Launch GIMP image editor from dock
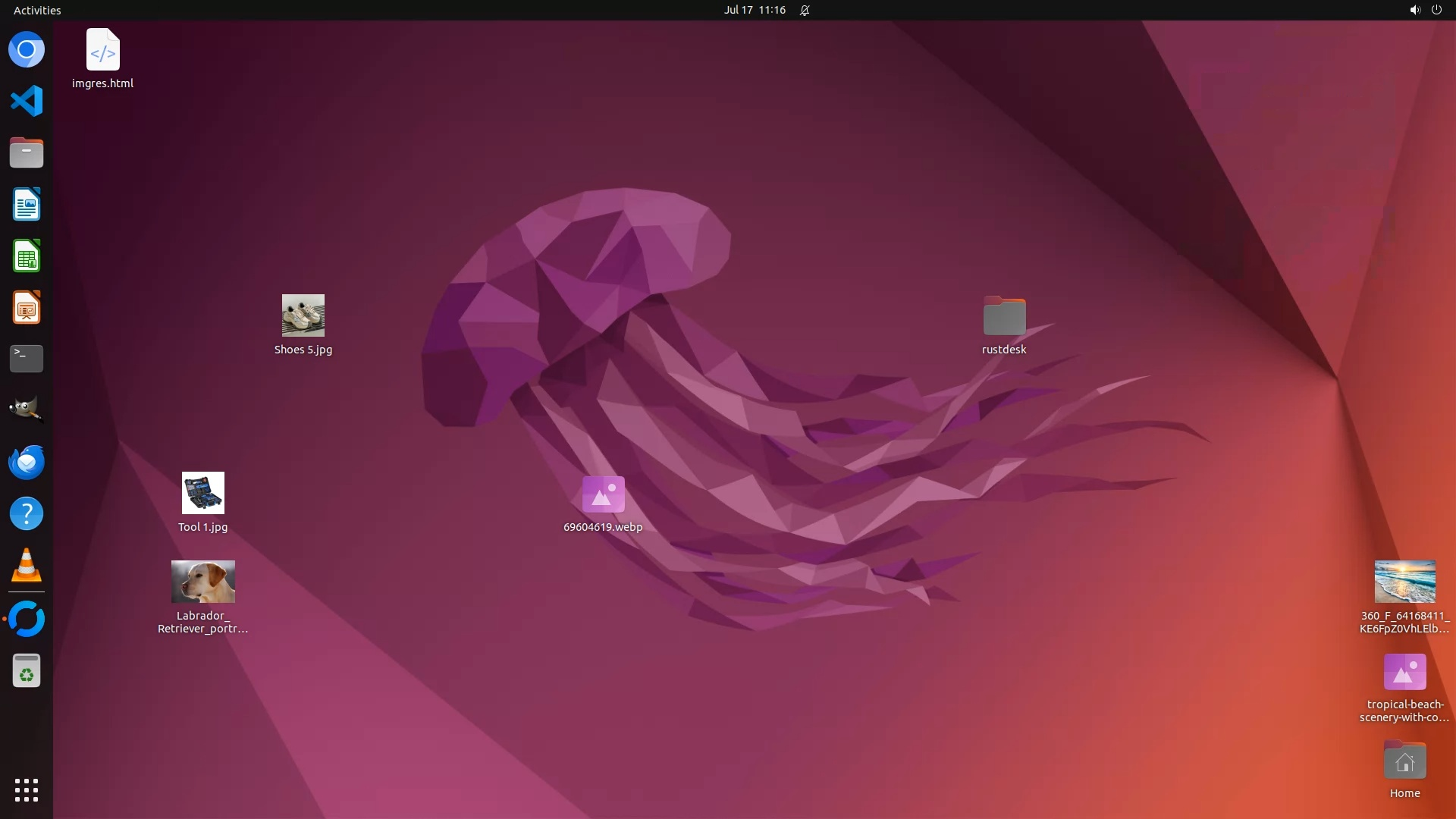This screenshot has width=1456, height=819. (27, 410)
